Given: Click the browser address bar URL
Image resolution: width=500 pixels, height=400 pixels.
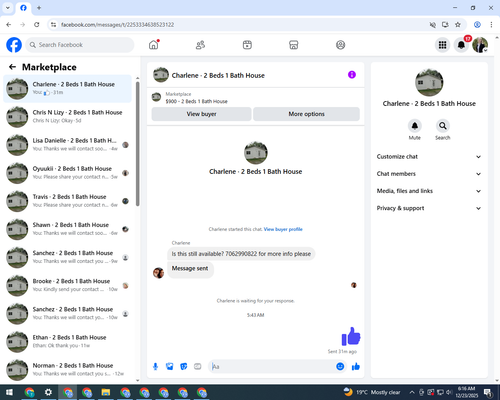Looking at the screenshot, I should [x=117, y=25].
